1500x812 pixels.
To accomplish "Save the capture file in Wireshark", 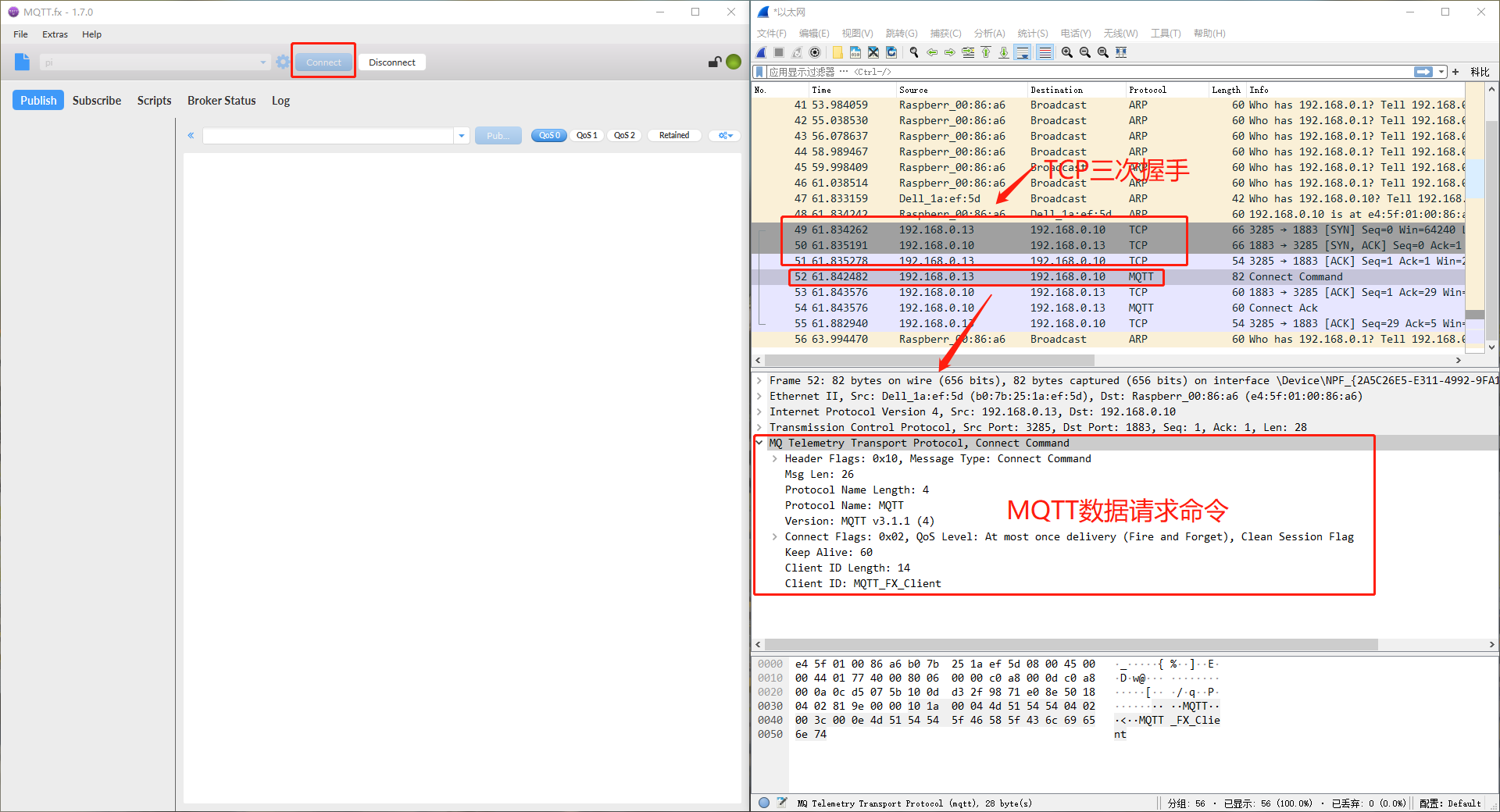I will (x=855, y=52).
